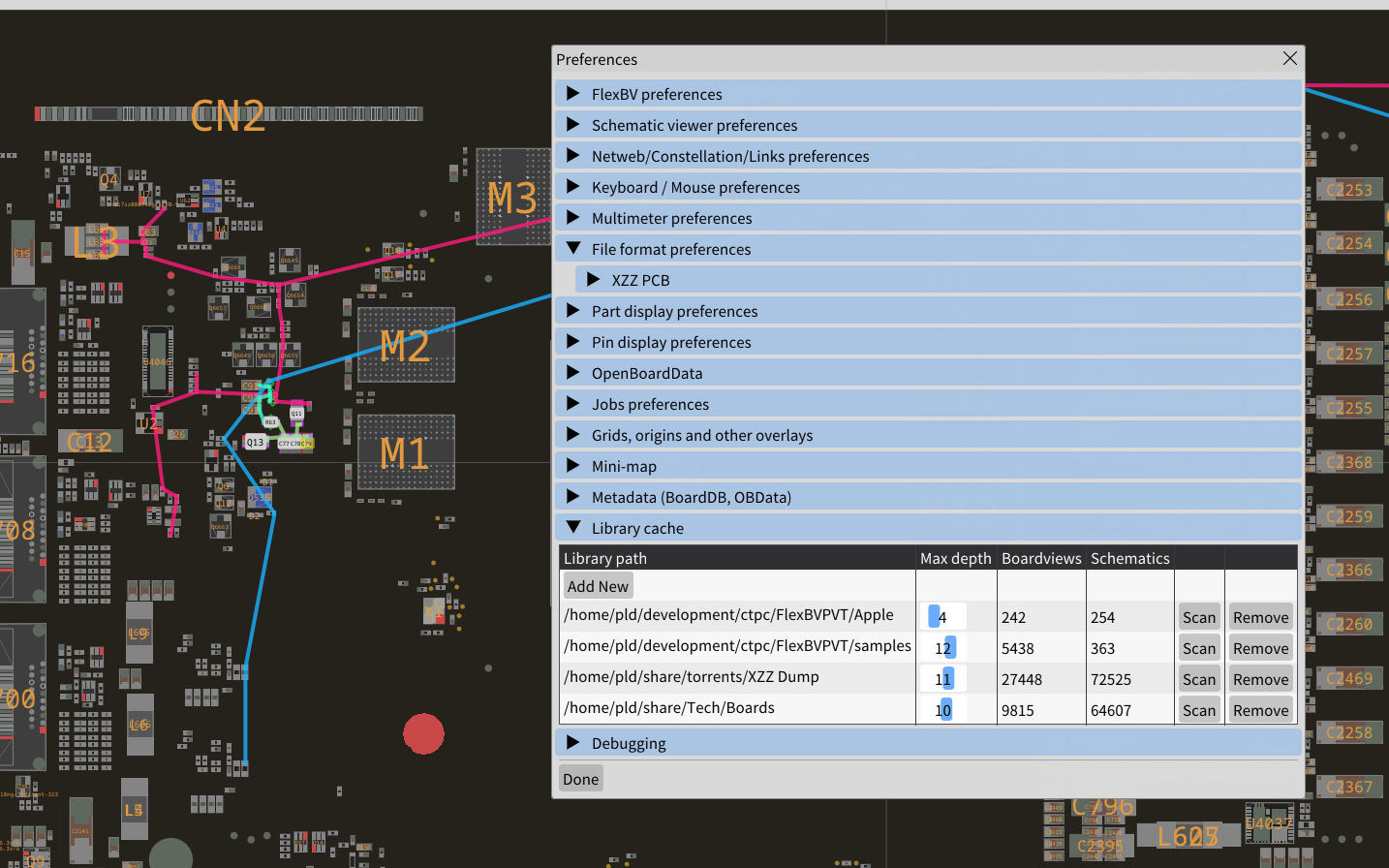1389x868 pixels.
Task: Click the red circle marker on board
Action: click(423, 734)
